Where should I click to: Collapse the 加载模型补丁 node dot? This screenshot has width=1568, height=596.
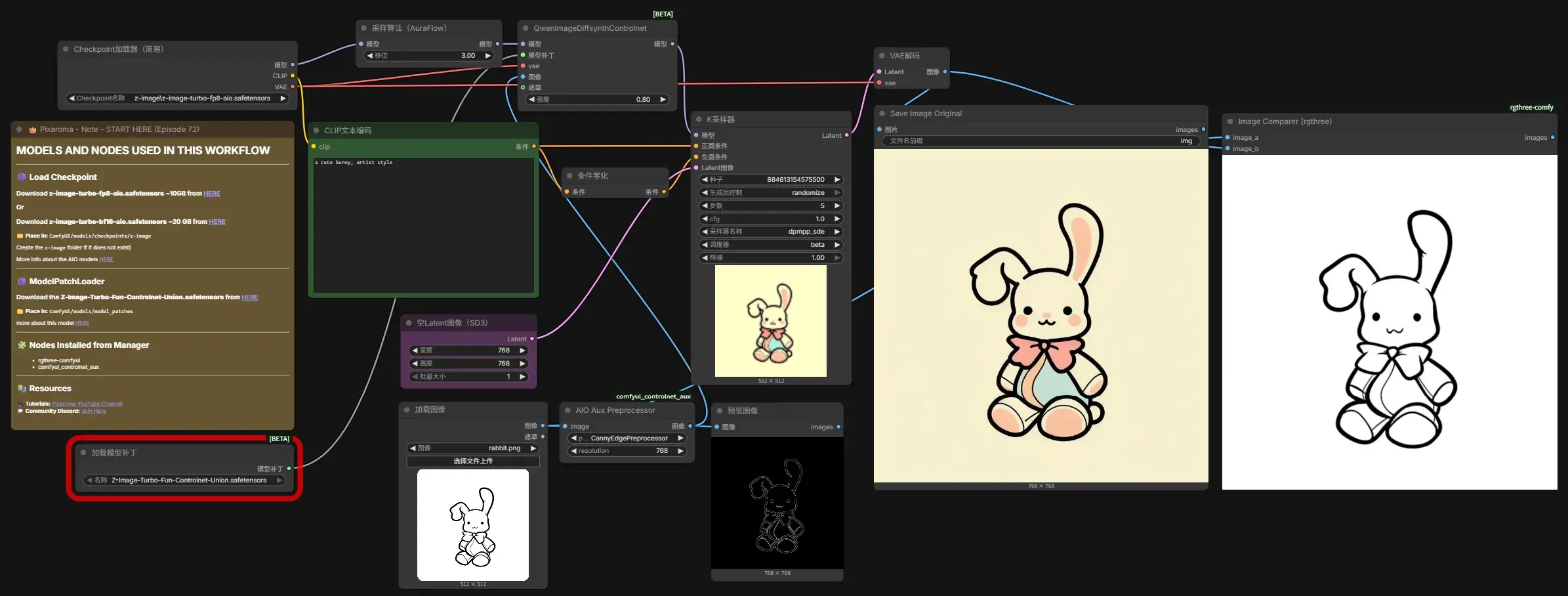[x=83, y=453]
